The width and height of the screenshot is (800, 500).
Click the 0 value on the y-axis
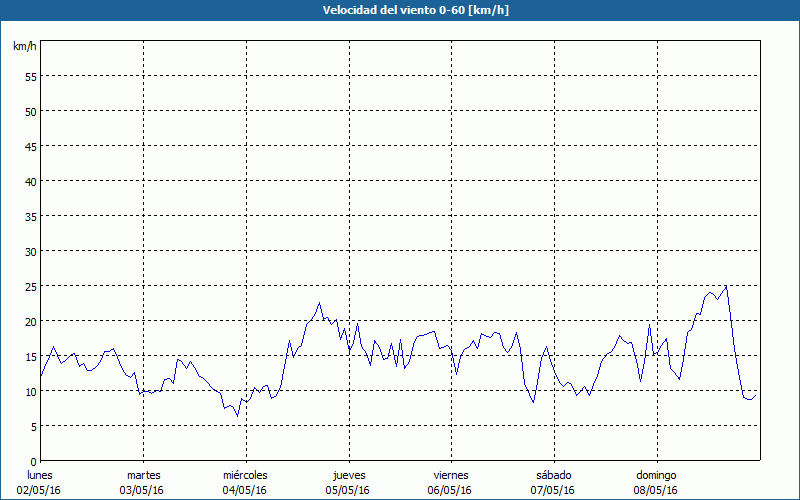(33, 461)
